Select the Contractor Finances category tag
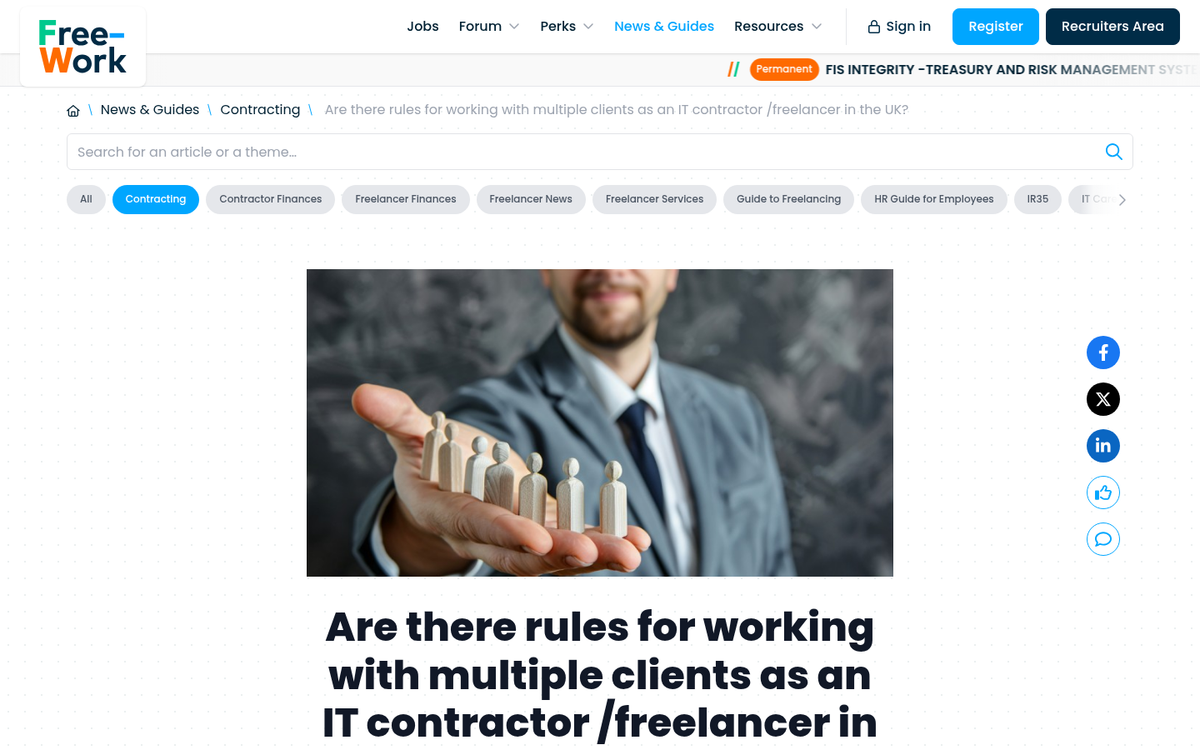The width and height of the screenshot is (1200, 750). coord(271,199)
